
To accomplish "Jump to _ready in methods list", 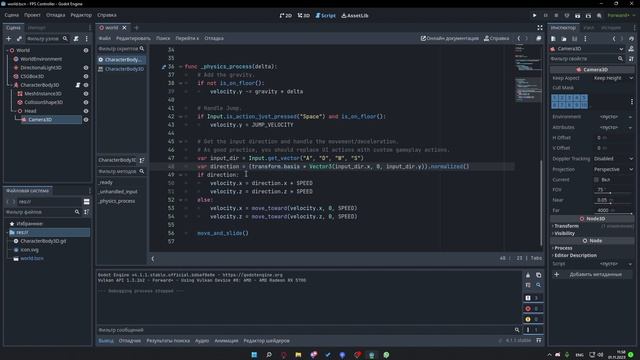I will tap(106, 182).
